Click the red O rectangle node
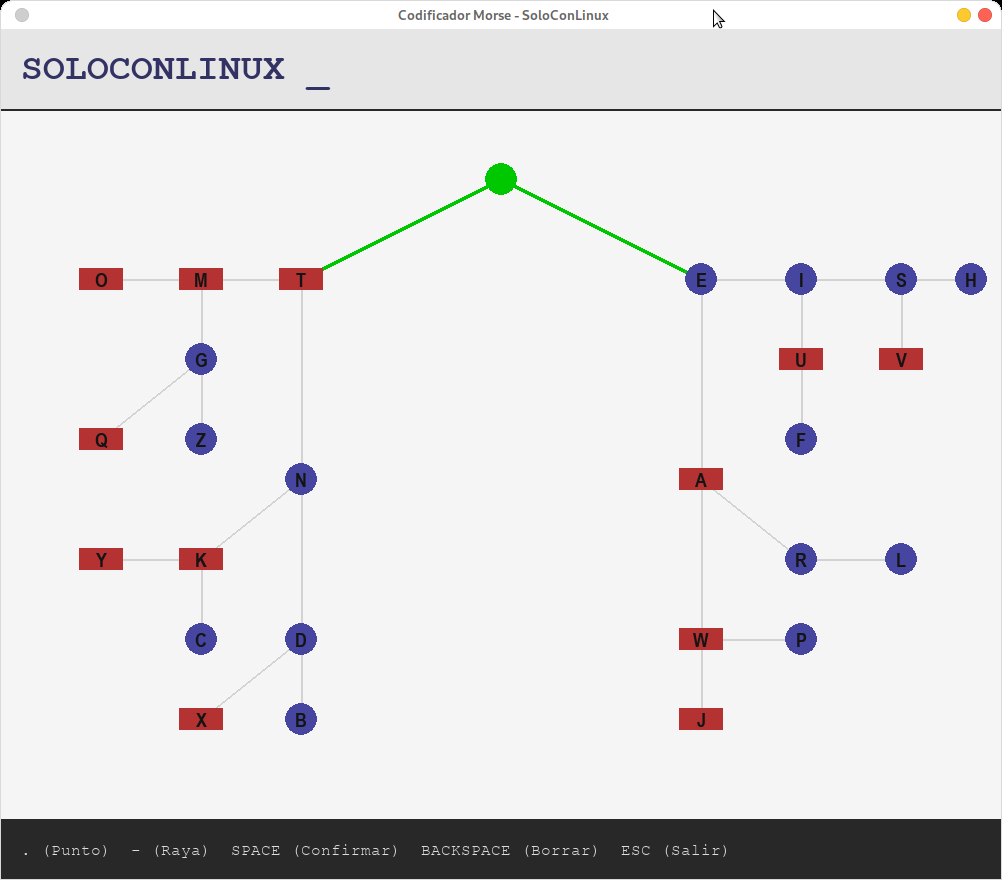Viewport: 1002px width, 880px height. [101, 280]
